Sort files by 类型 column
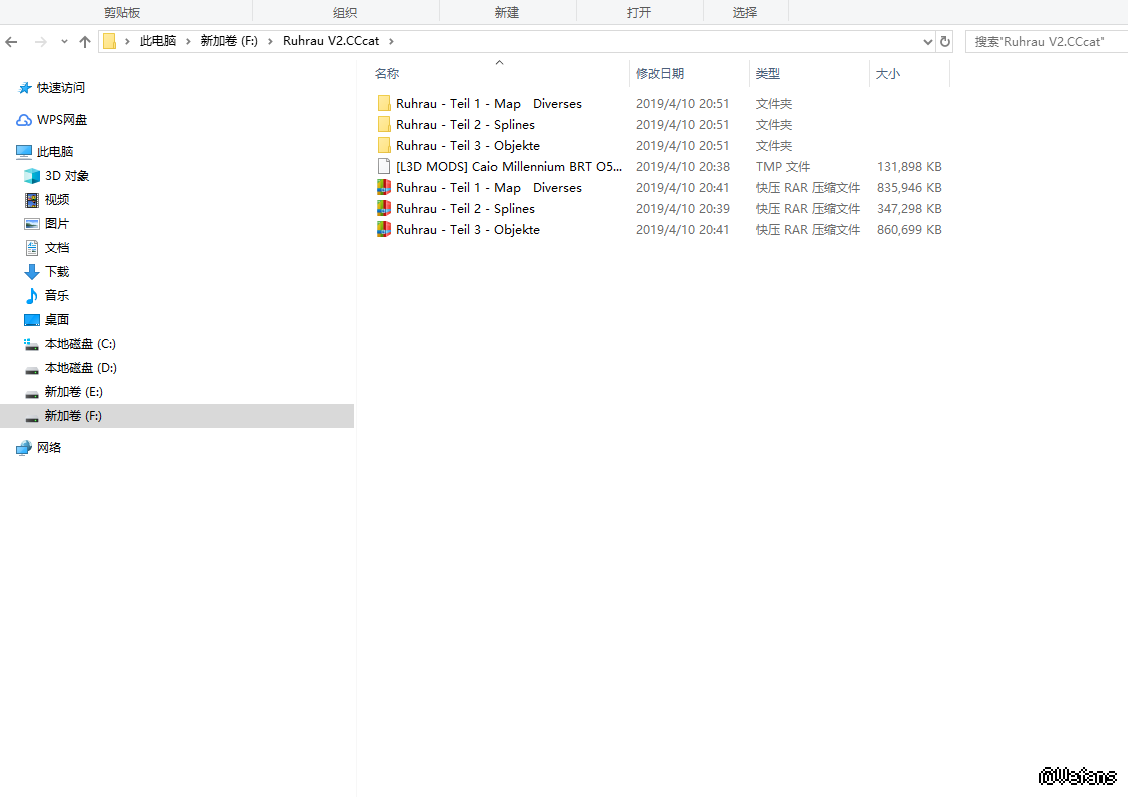Viewport: 1128px width, 797px height. [x=768, y=73]
